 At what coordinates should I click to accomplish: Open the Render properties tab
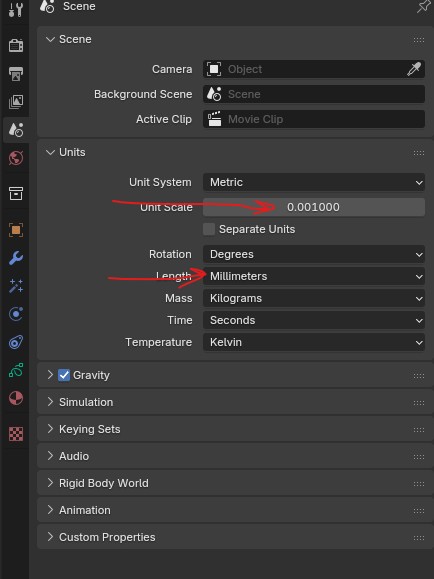pos(16,45)
